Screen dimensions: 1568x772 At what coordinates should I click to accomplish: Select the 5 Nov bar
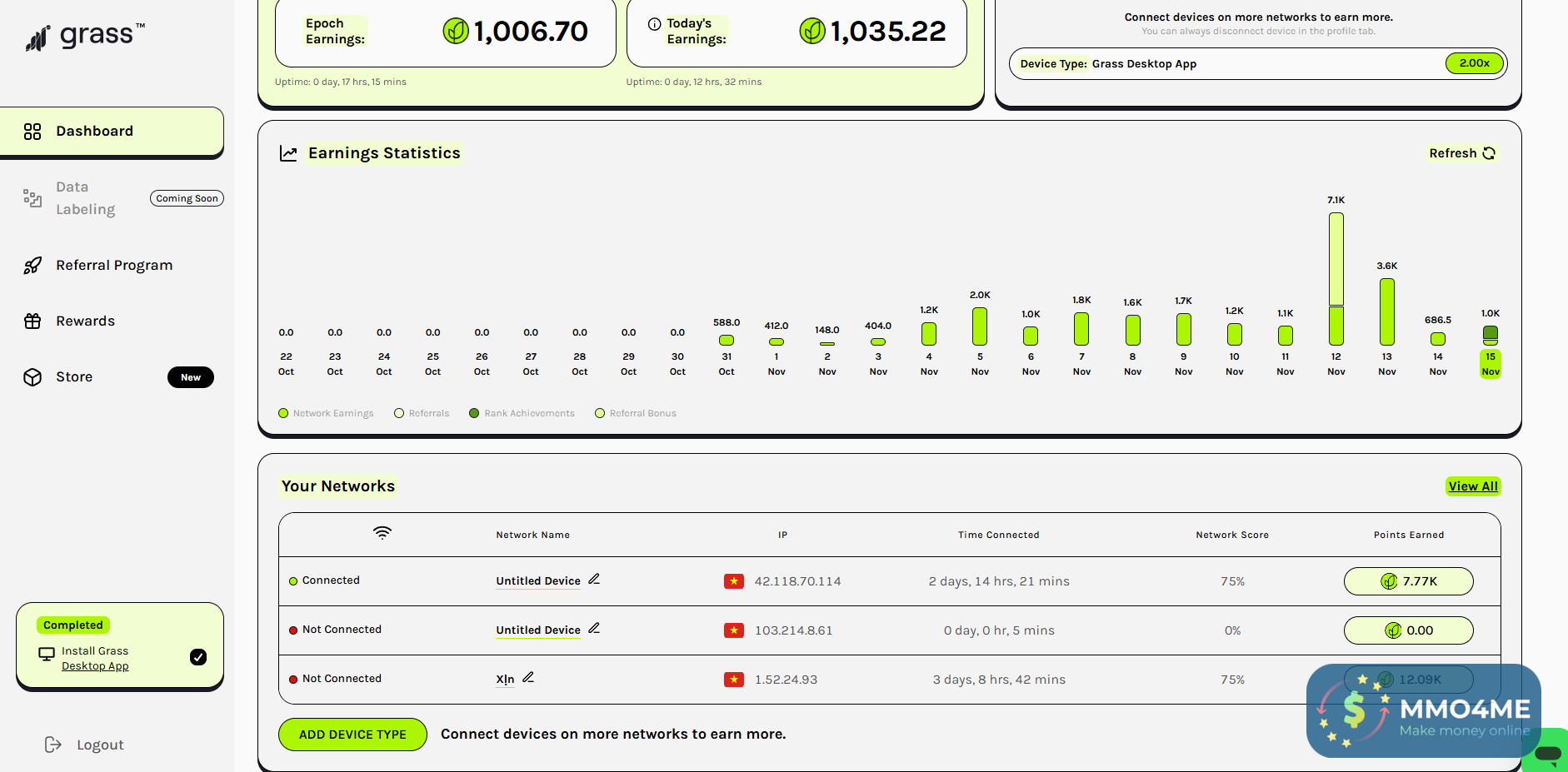tap(980, 326)
